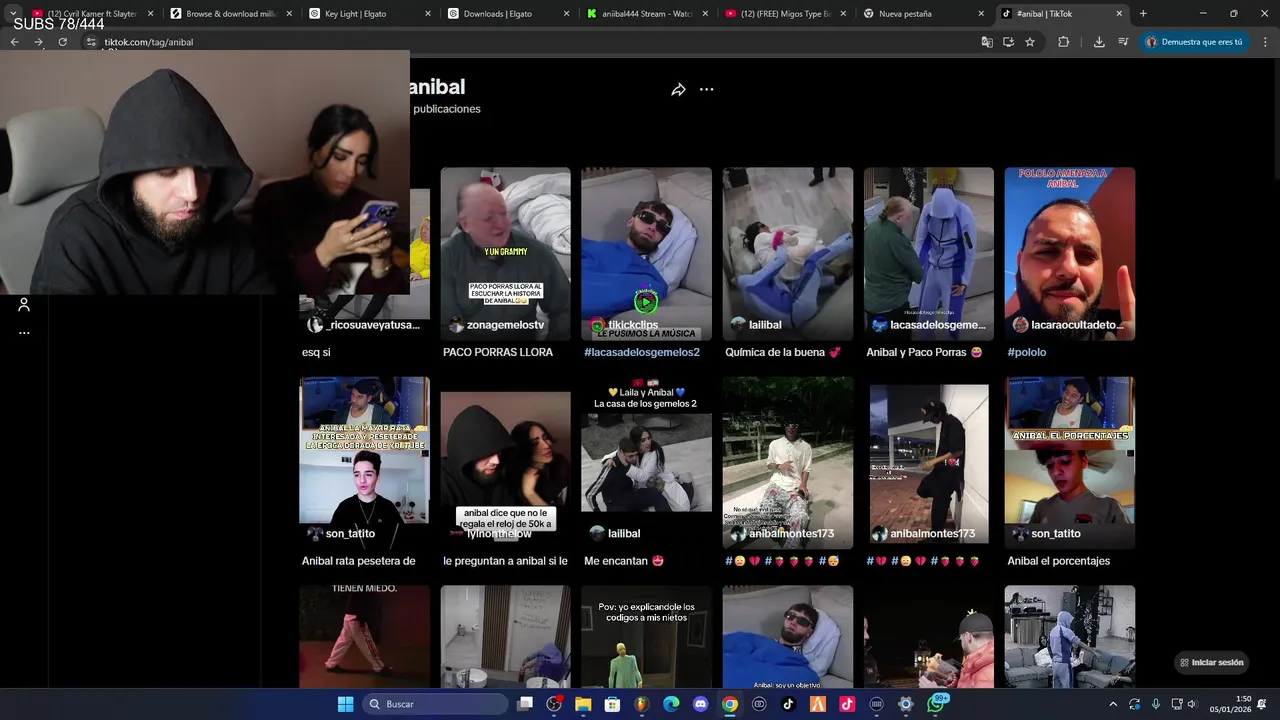This screenshot has width=1280, height=720.
Task: Click the #lacasadelosgemelos2 hashtag caption link
Action: tap(642, 352)
